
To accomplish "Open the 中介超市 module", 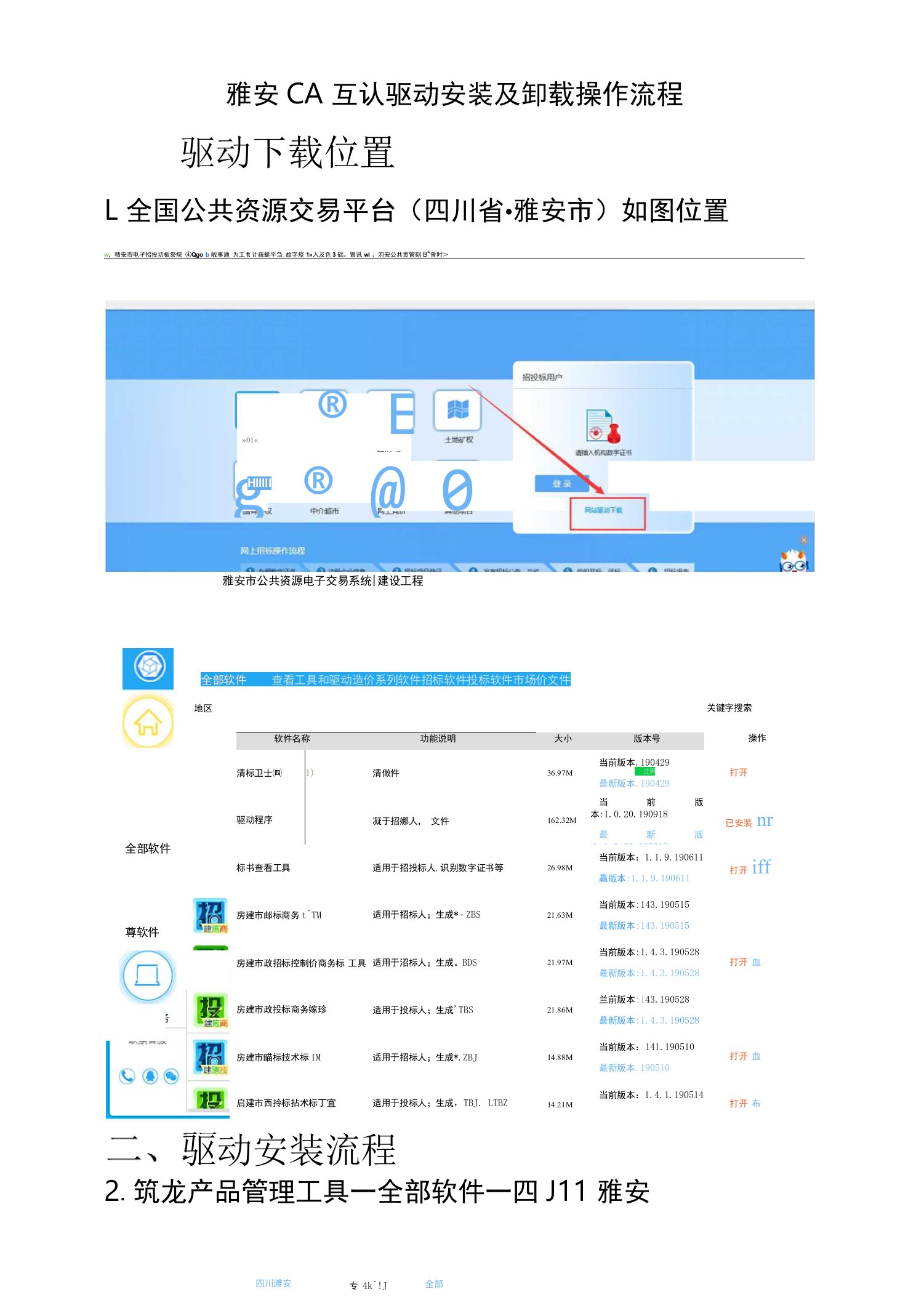I will click(324, 511).
